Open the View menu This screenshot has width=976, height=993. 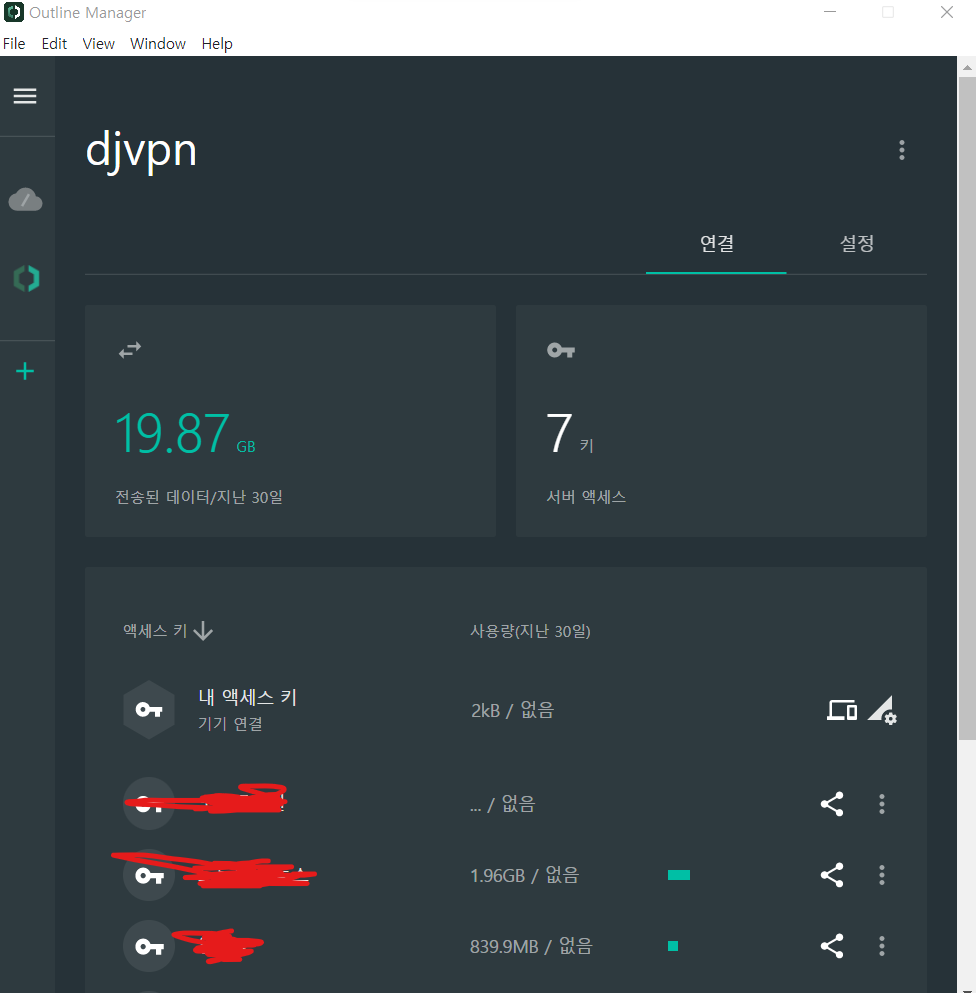[x=98, y=44]
